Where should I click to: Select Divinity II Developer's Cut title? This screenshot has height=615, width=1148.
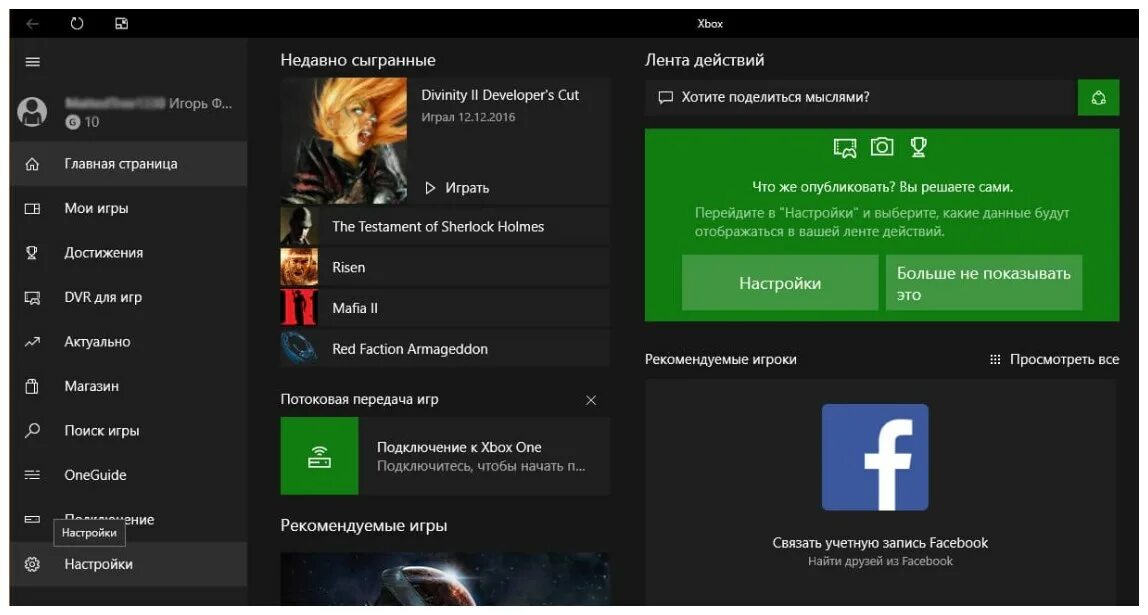click(x=500, y=95)
